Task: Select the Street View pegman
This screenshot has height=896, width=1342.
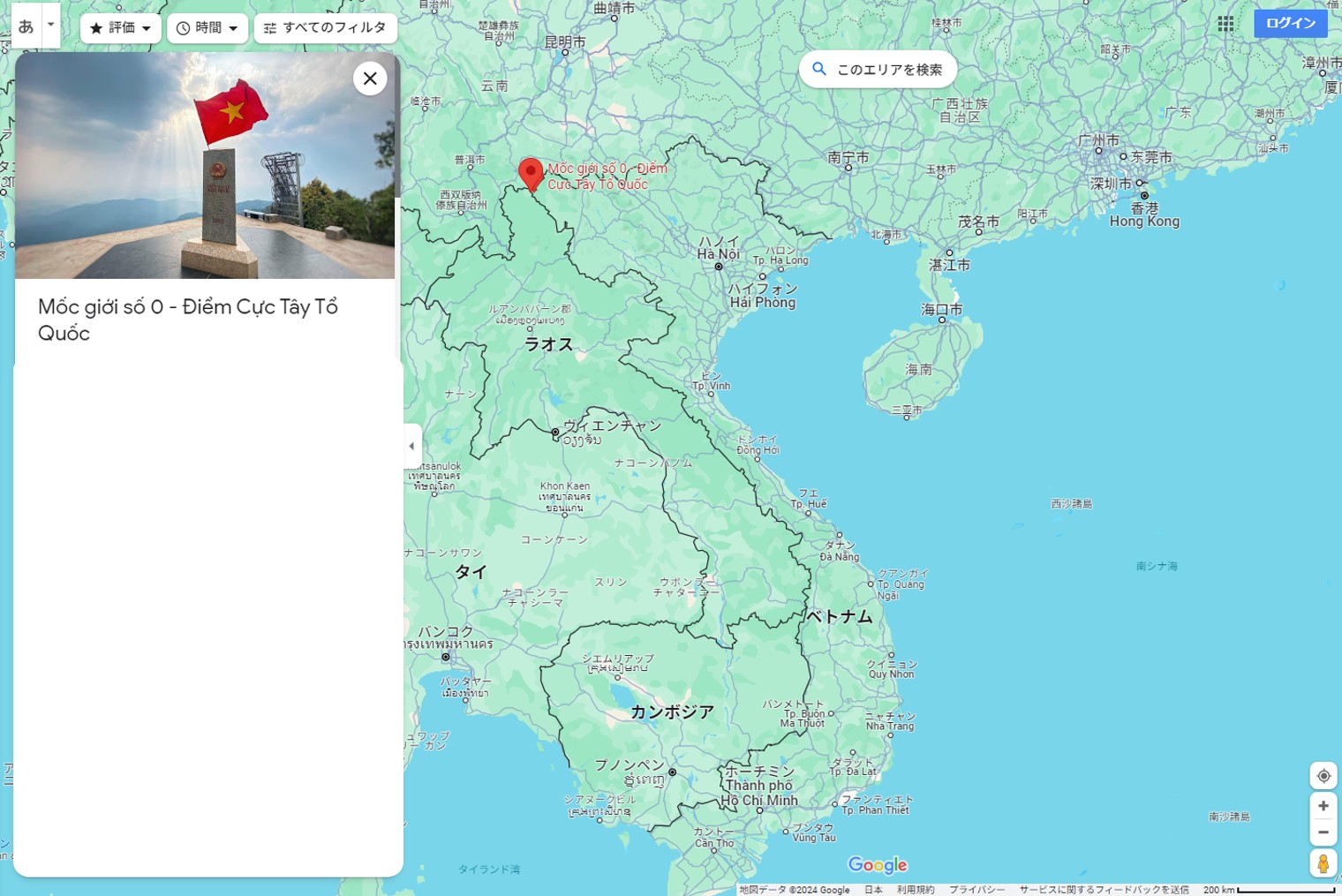Action: coord(1323,863)
